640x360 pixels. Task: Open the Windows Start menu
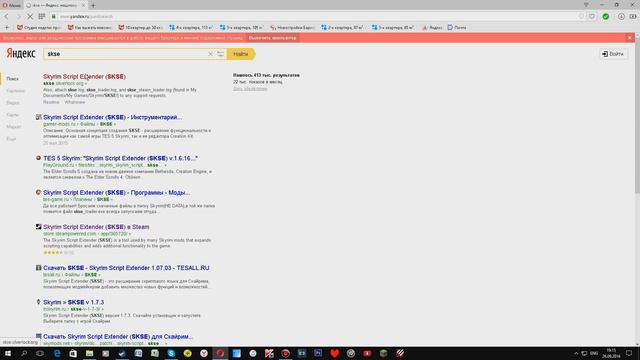click(x=7, y=353)
